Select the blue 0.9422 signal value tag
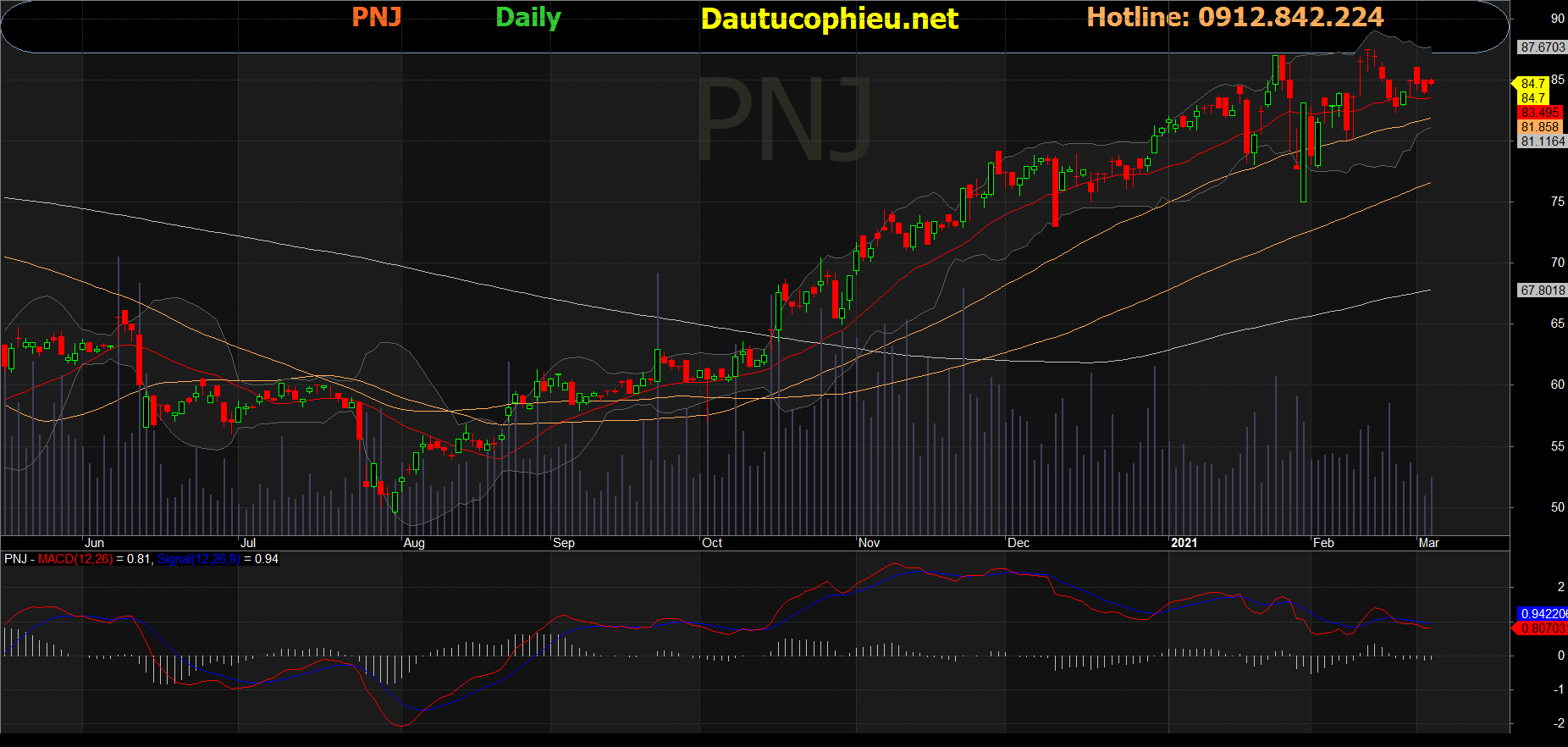This screenshot has width=1568, height=747. 1542,613
